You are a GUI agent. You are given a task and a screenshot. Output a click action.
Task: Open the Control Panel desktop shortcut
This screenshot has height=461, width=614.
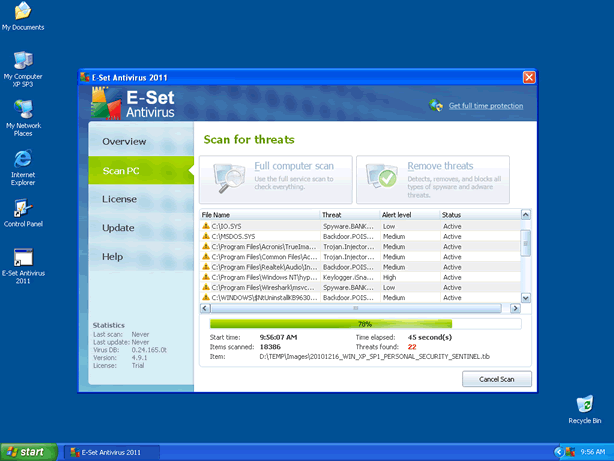22,209
